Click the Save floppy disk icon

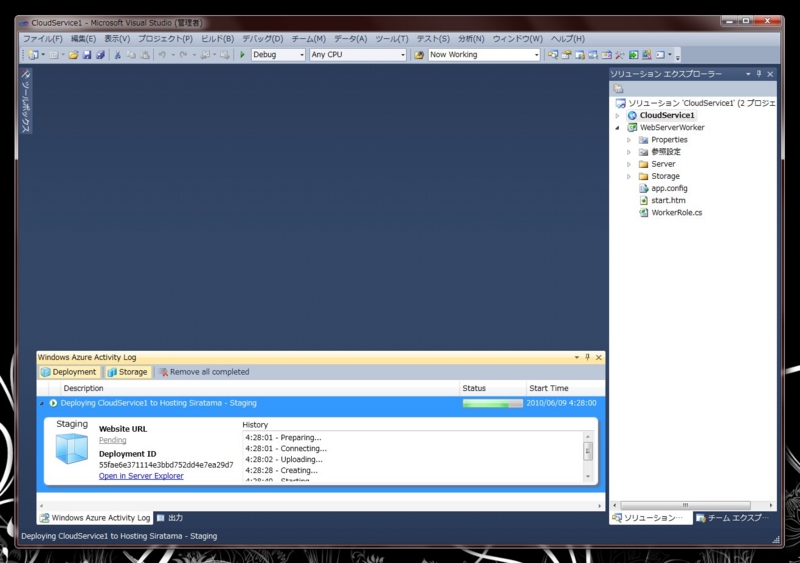tap(87, 55)
